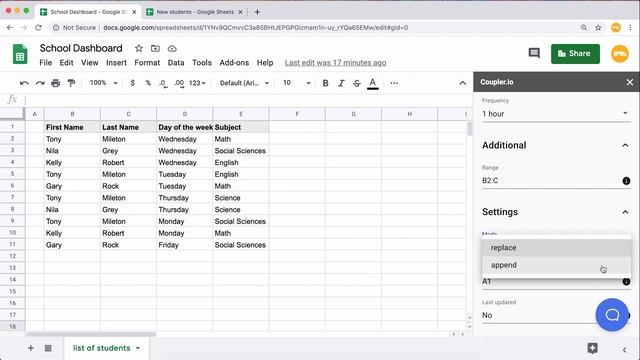Open the Google Sheets home icon
The width and height of the screenshot is (640, 360).
click(20, 54)
